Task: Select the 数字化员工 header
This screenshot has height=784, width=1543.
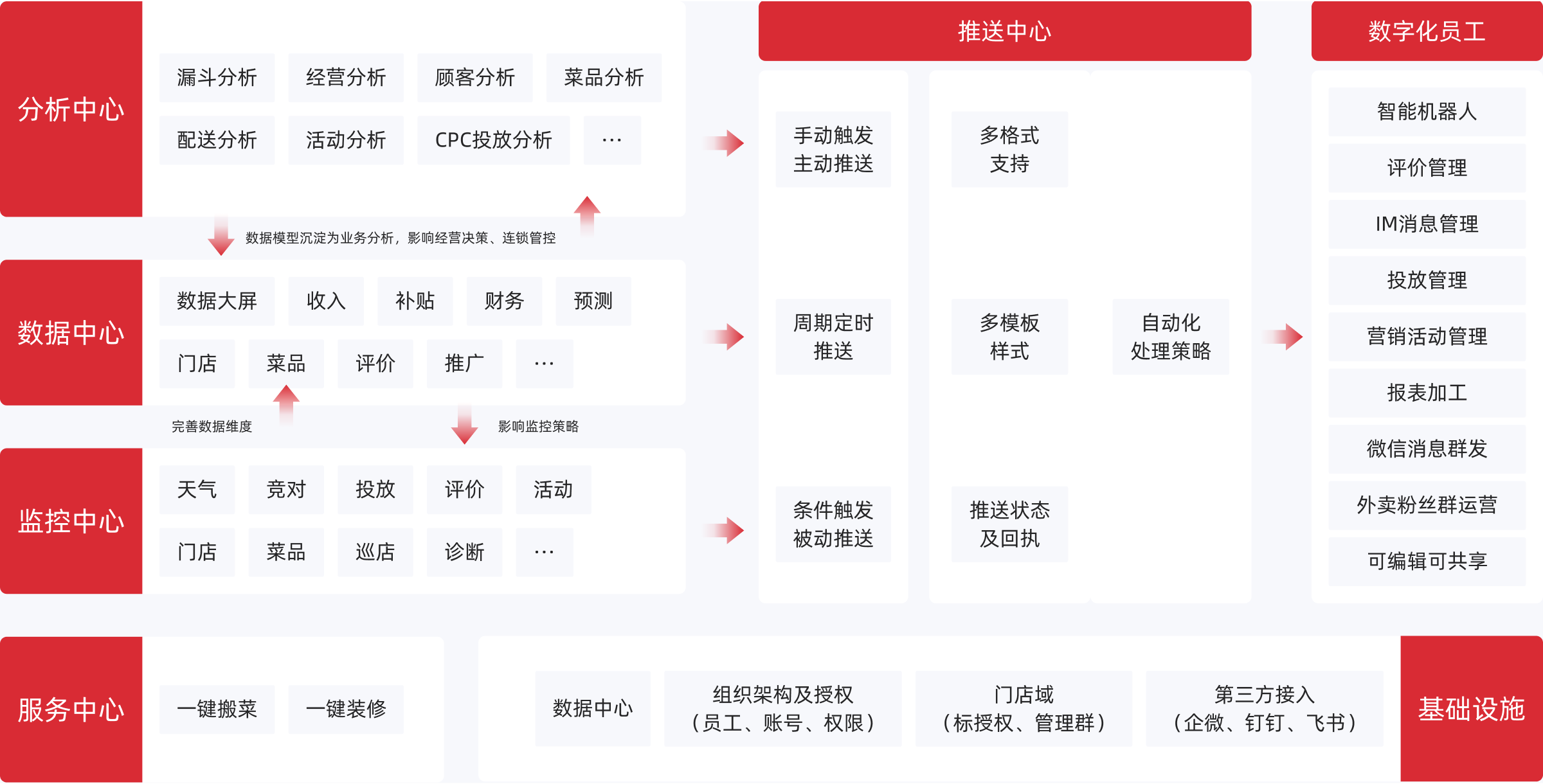Action: click(x=1427, y=31)
